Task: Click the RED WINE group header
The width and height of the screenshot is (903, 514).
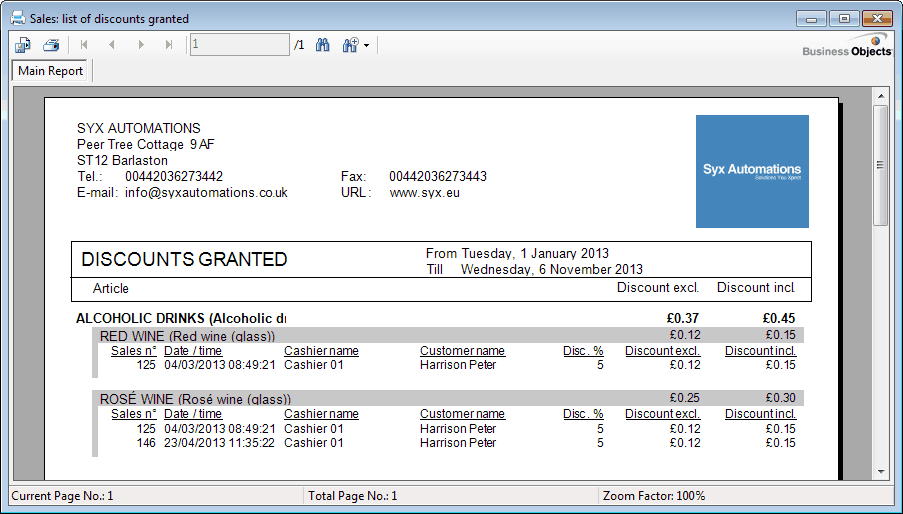Action: [187, 336]
